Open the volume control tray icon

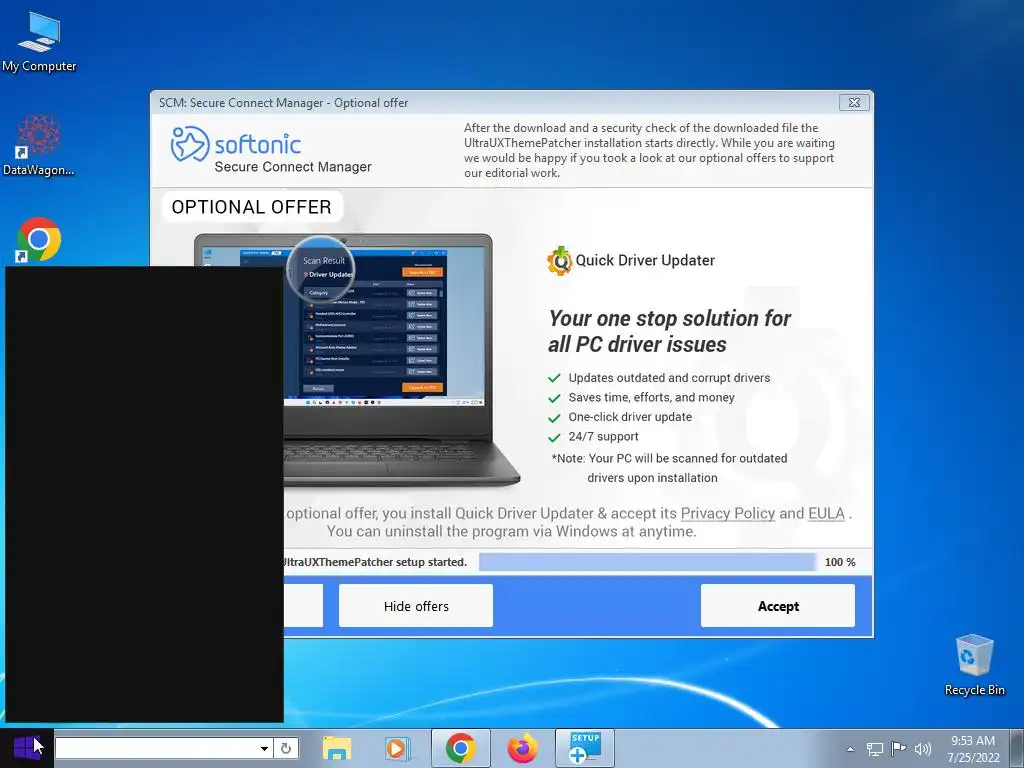[923, 749]
